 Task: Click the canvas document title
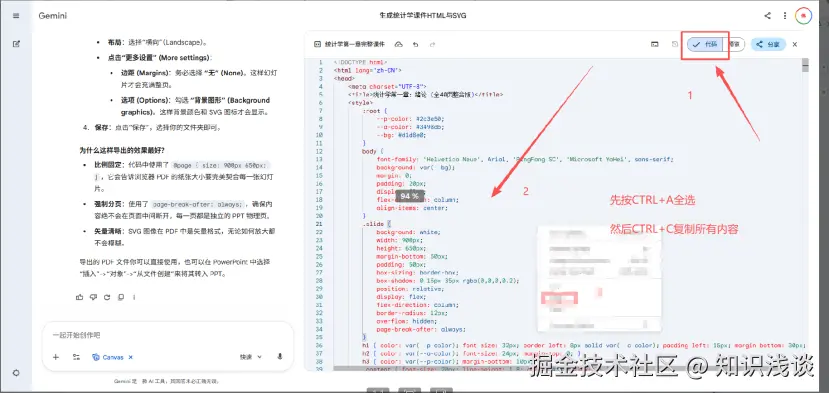[x=355, y=44]
